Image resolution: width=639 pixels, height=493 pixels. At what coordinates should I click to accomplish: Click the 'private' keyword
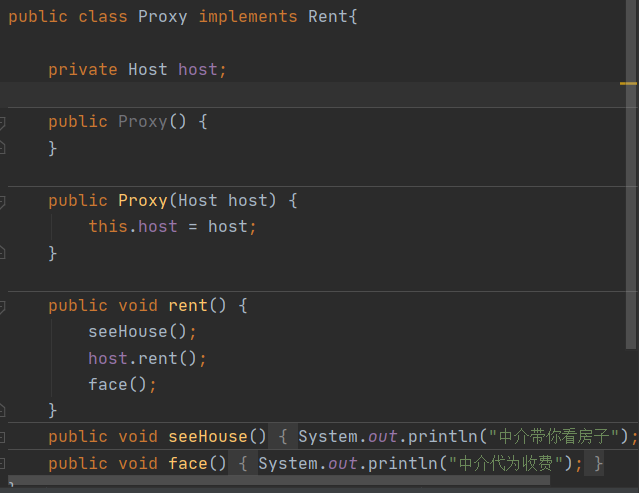coord(83,70)
